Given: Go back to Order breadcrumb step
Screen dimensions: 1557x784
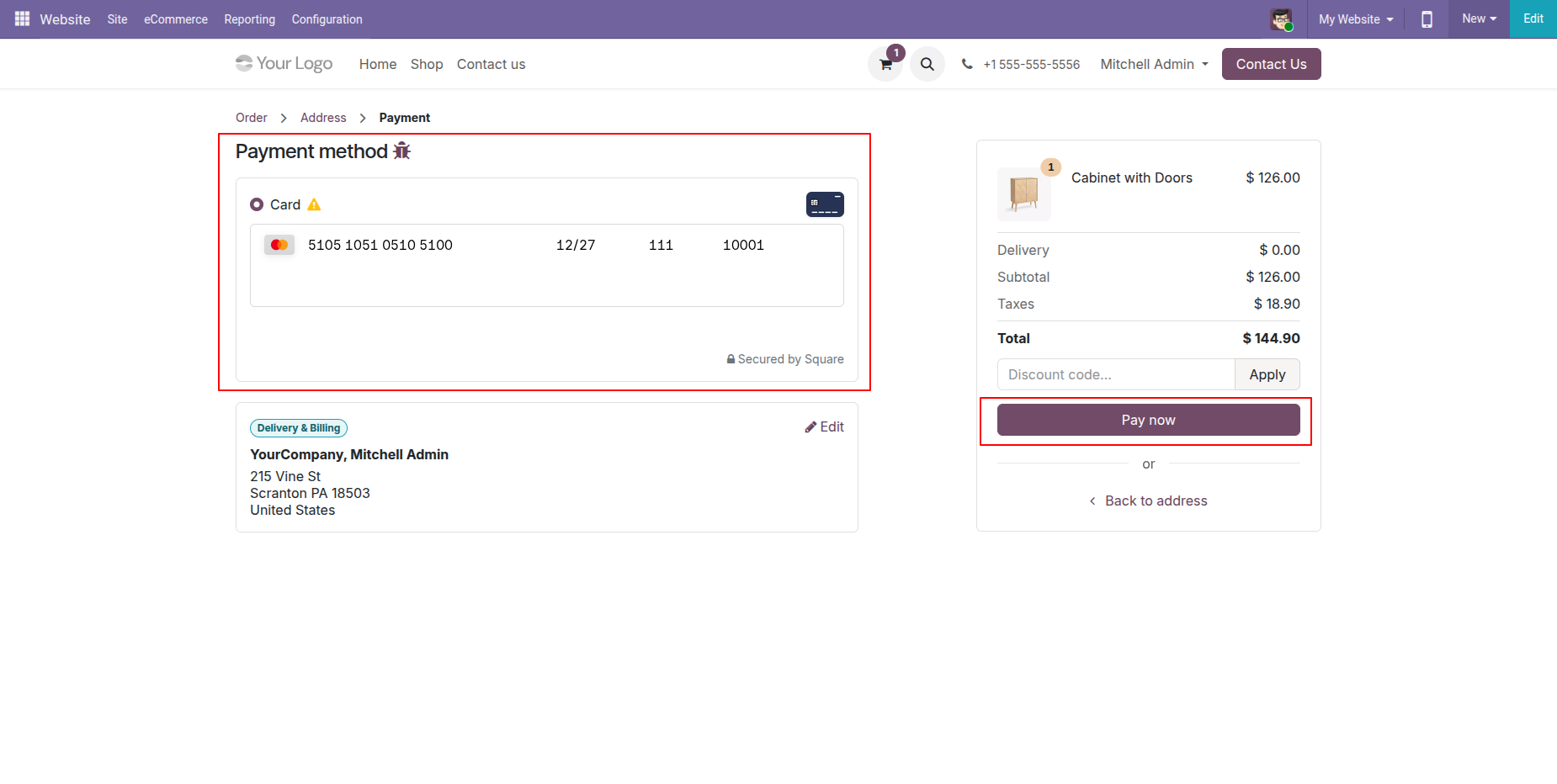Looking at the screenshot, I should coord(252,118).
